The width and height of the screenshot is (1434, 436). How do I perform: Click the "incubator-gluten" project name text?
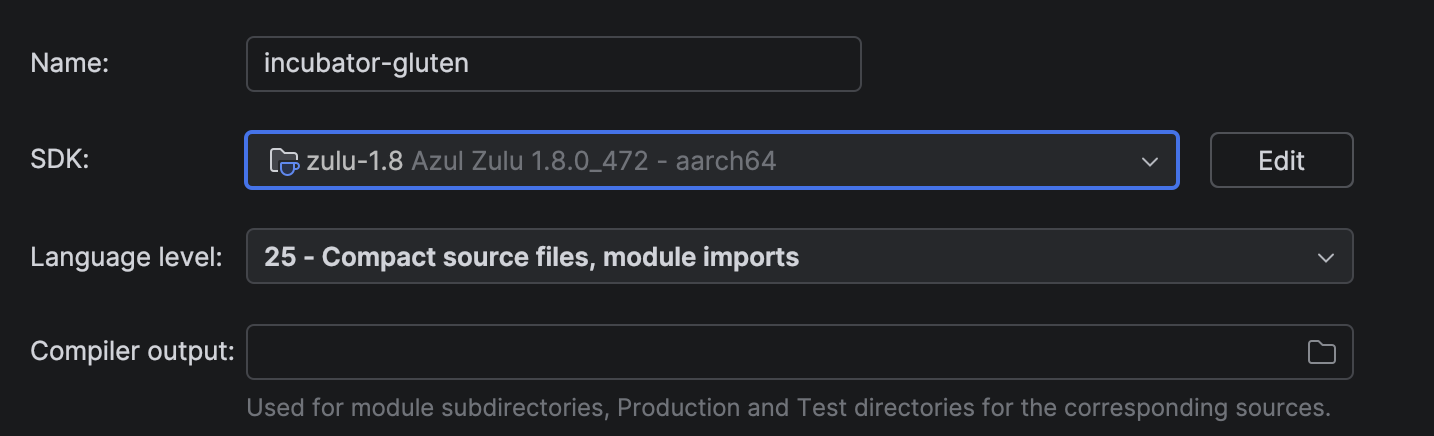366,64
